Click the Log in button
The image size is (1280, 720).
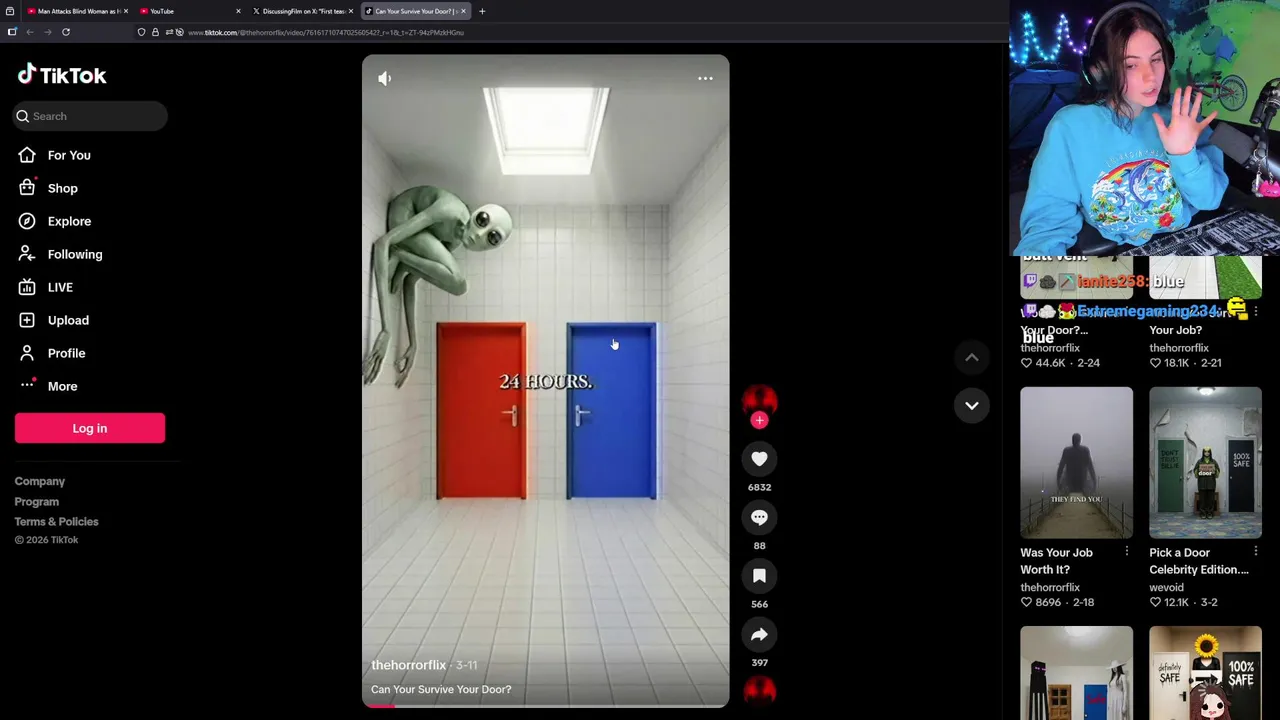pyautogui.click(x=90, y=428)
